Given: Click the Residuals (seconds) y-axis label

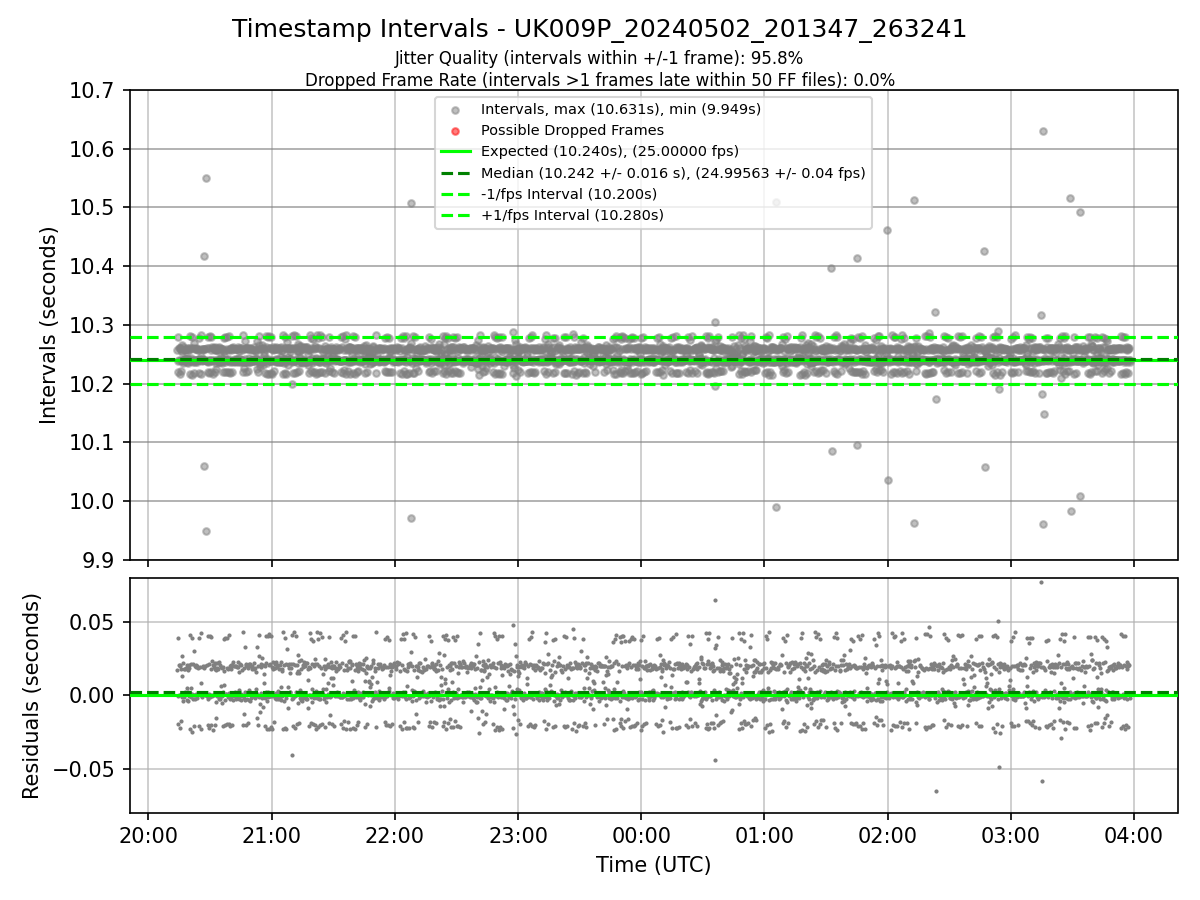Looking at the screenshot, I should [32, 696].
